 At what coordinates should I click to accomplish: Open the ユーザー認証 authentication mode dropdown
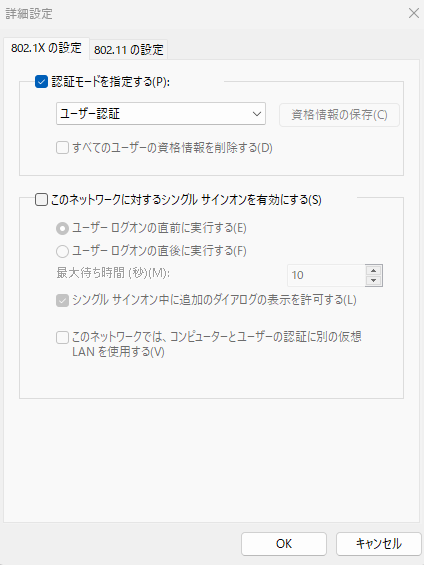click(x=161, y=114)
